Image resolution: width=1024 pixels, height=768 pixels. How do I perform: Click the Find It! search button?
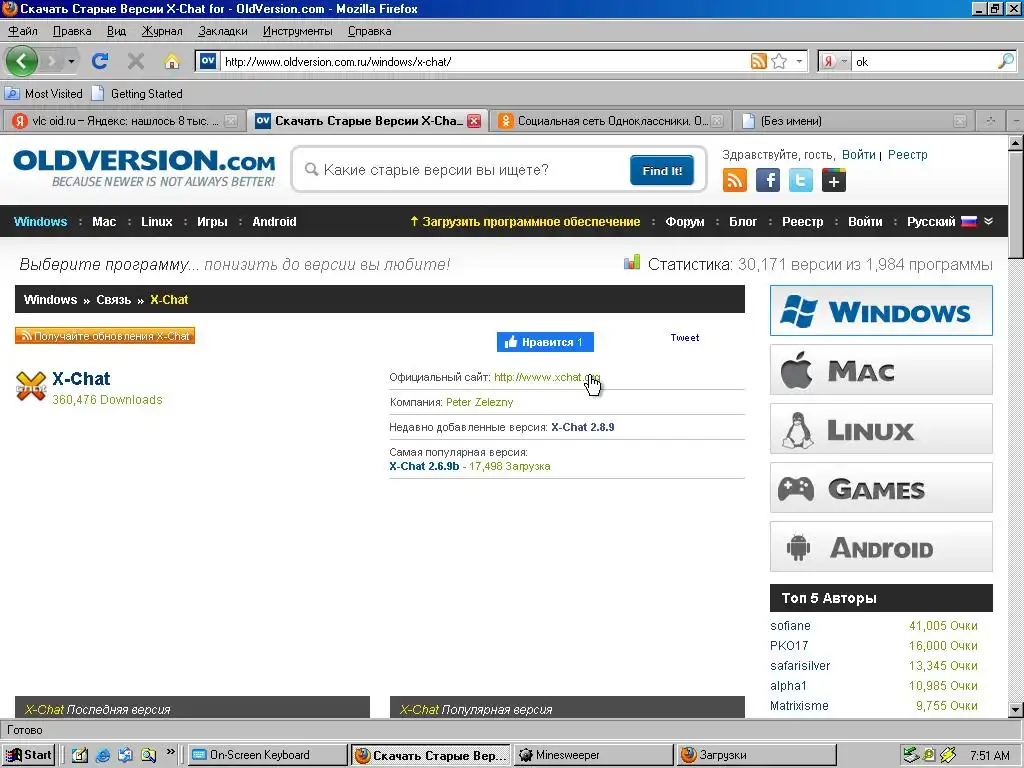662,170
